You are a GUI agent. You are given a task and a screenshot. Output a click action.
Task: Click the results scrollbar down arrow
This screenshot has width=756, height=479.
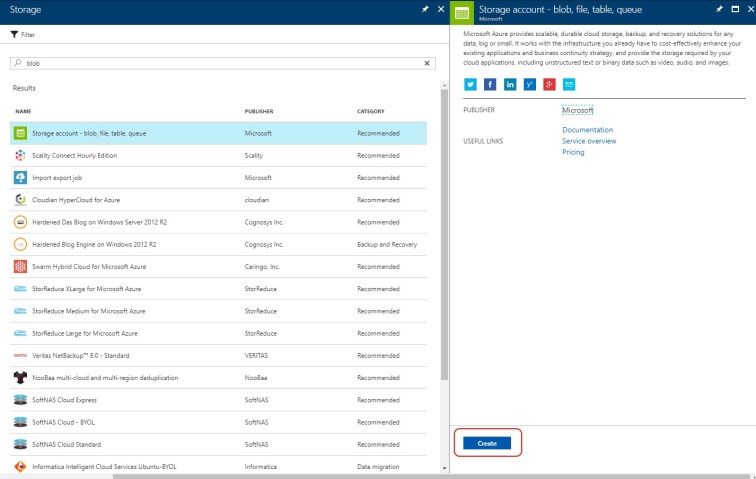[x=444, y=468]
